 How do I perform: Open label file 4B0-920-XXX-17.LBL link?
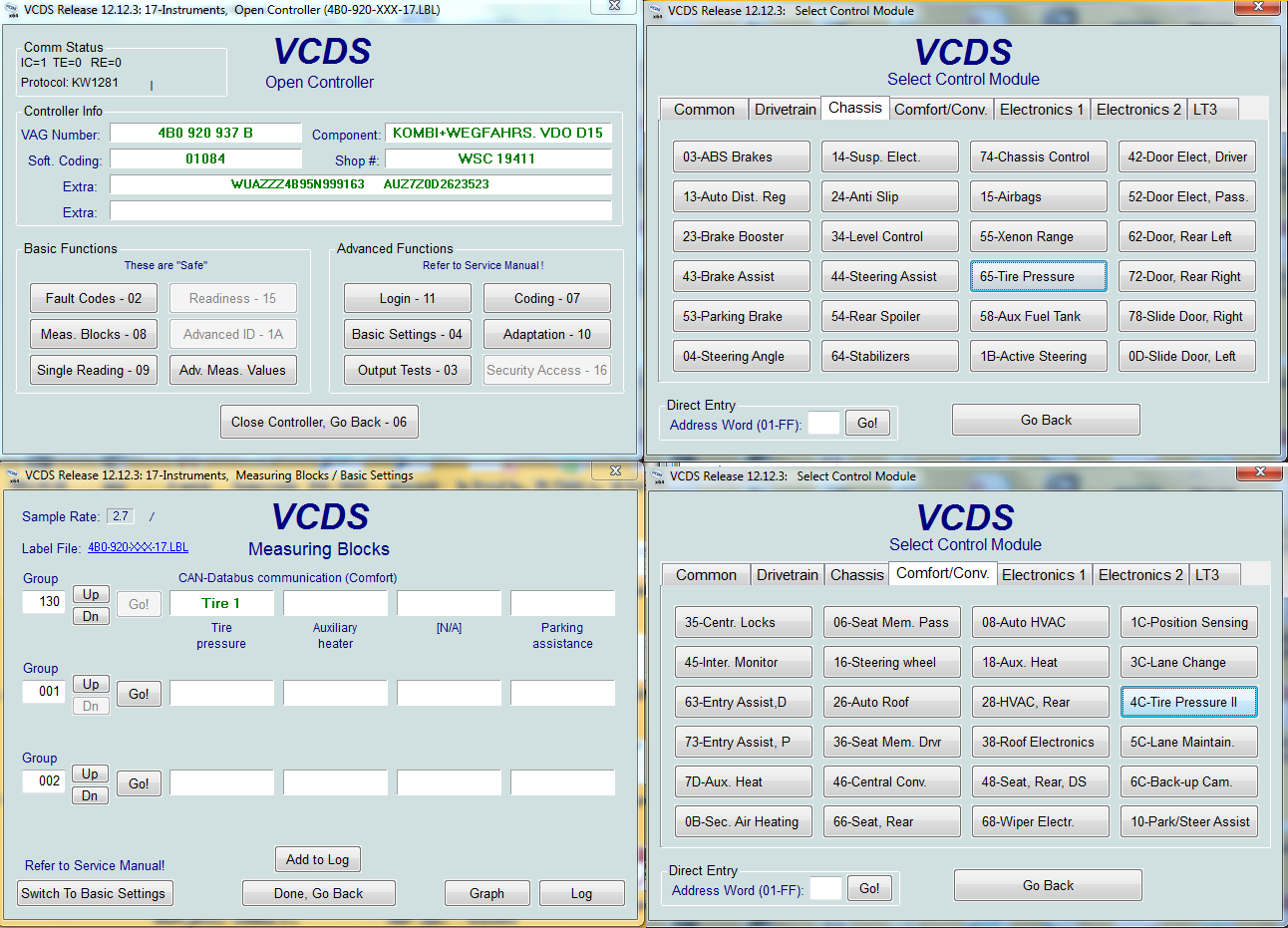[x=138, y=547]
